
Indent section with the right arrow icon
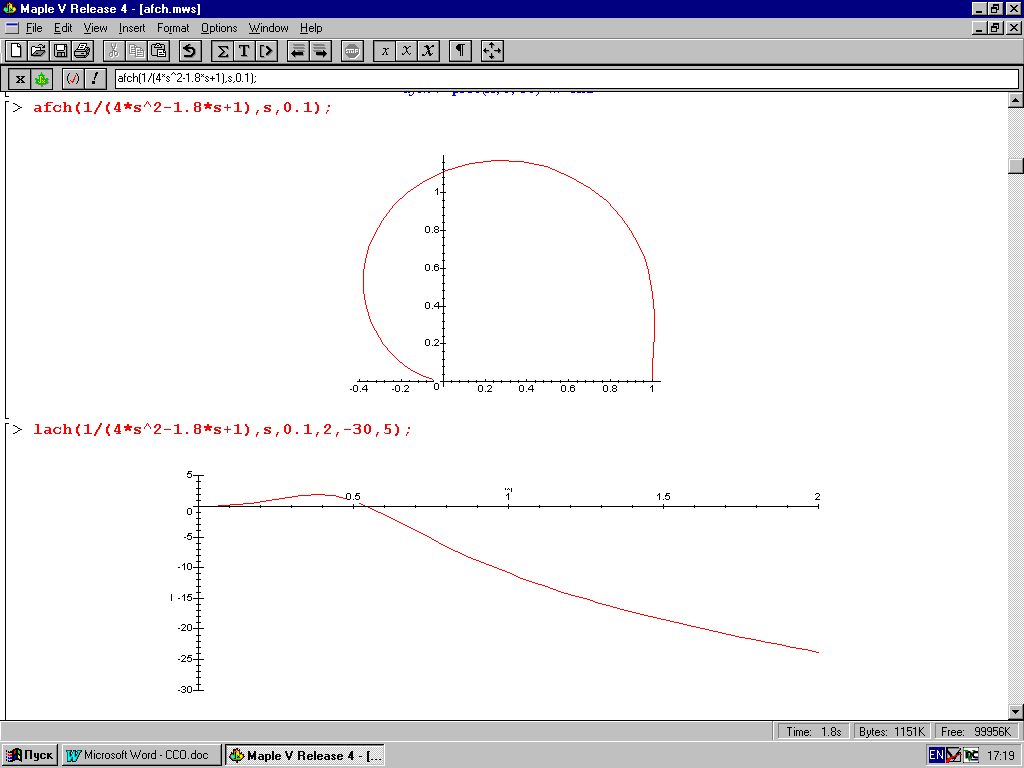click(x=320, y=51)
